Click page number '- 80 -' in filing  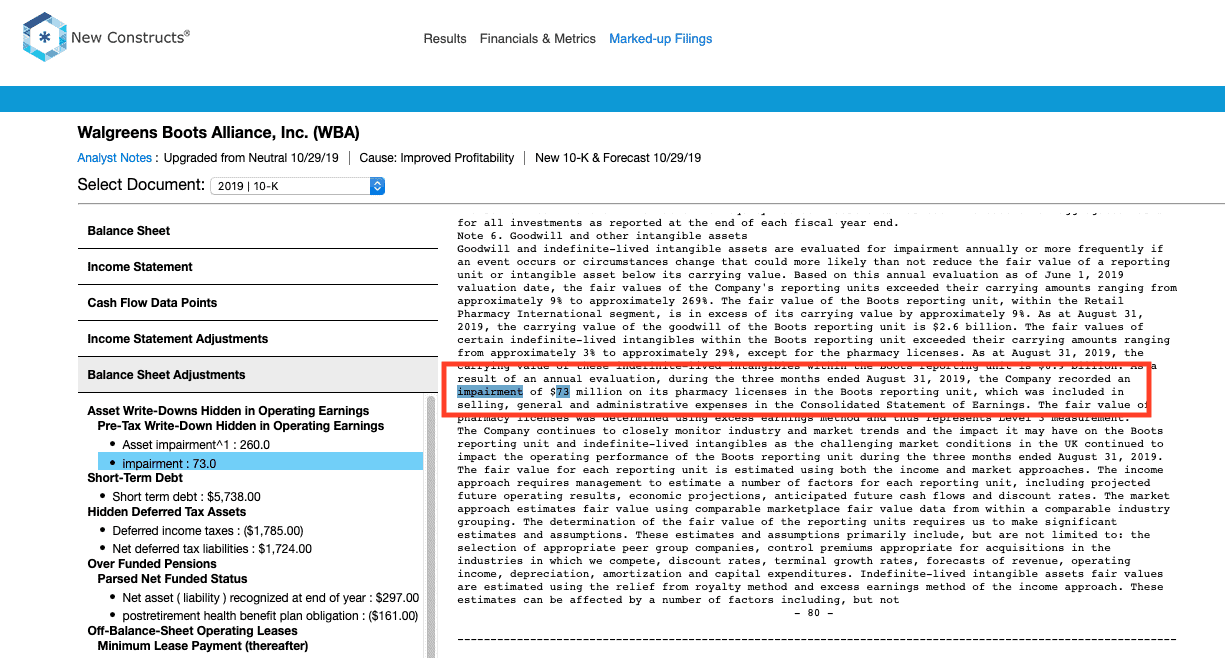(x=813, y=613)
